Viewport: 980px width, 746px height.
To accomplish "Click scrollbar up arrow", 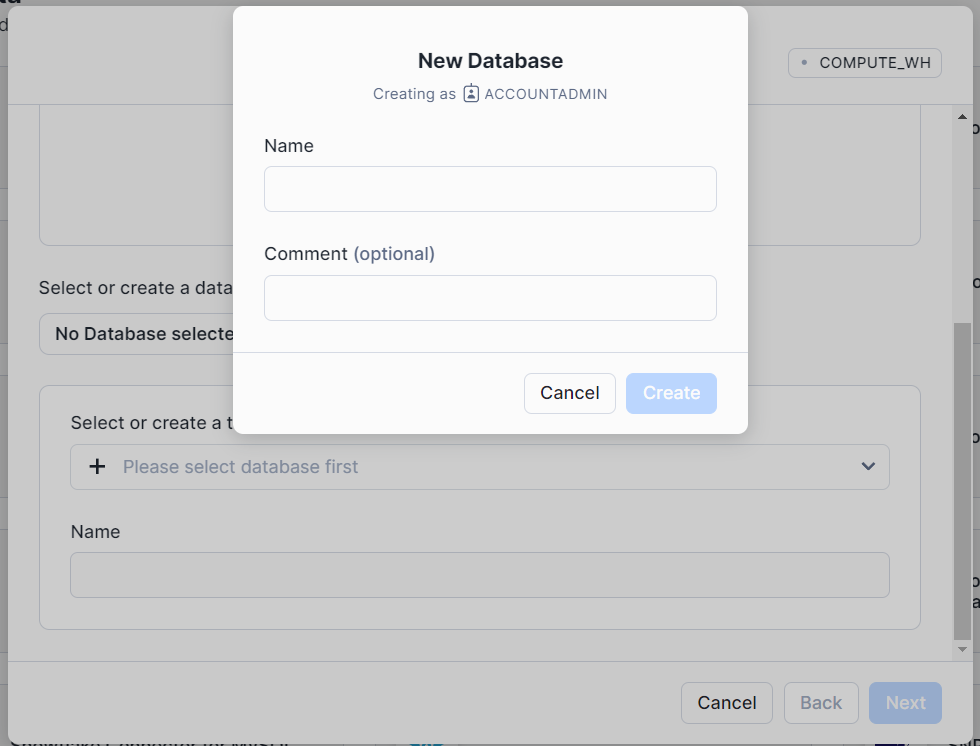I will 962,117.
